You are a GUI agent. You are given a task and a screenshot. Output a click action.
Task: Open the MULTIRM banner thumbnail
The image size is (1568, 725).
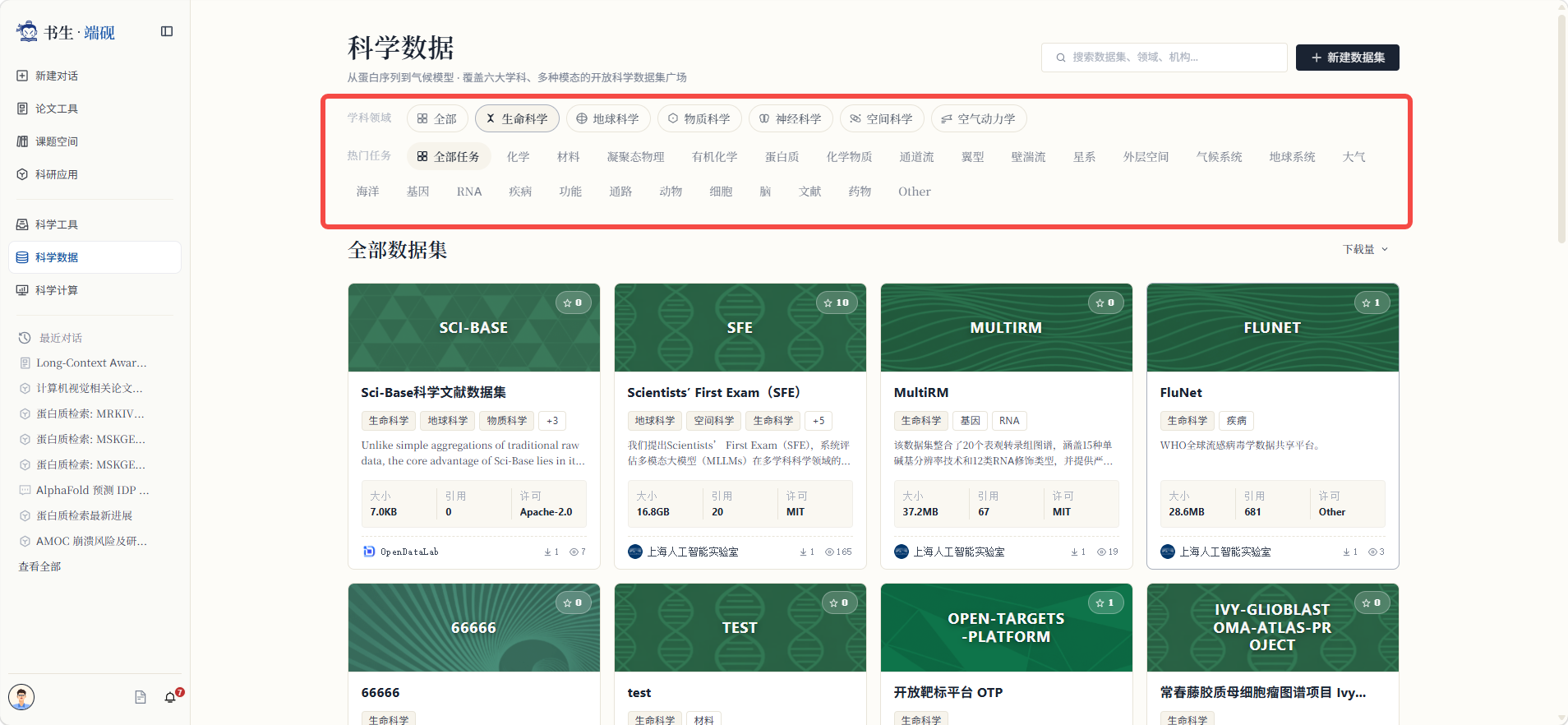tap(1007, 328)
